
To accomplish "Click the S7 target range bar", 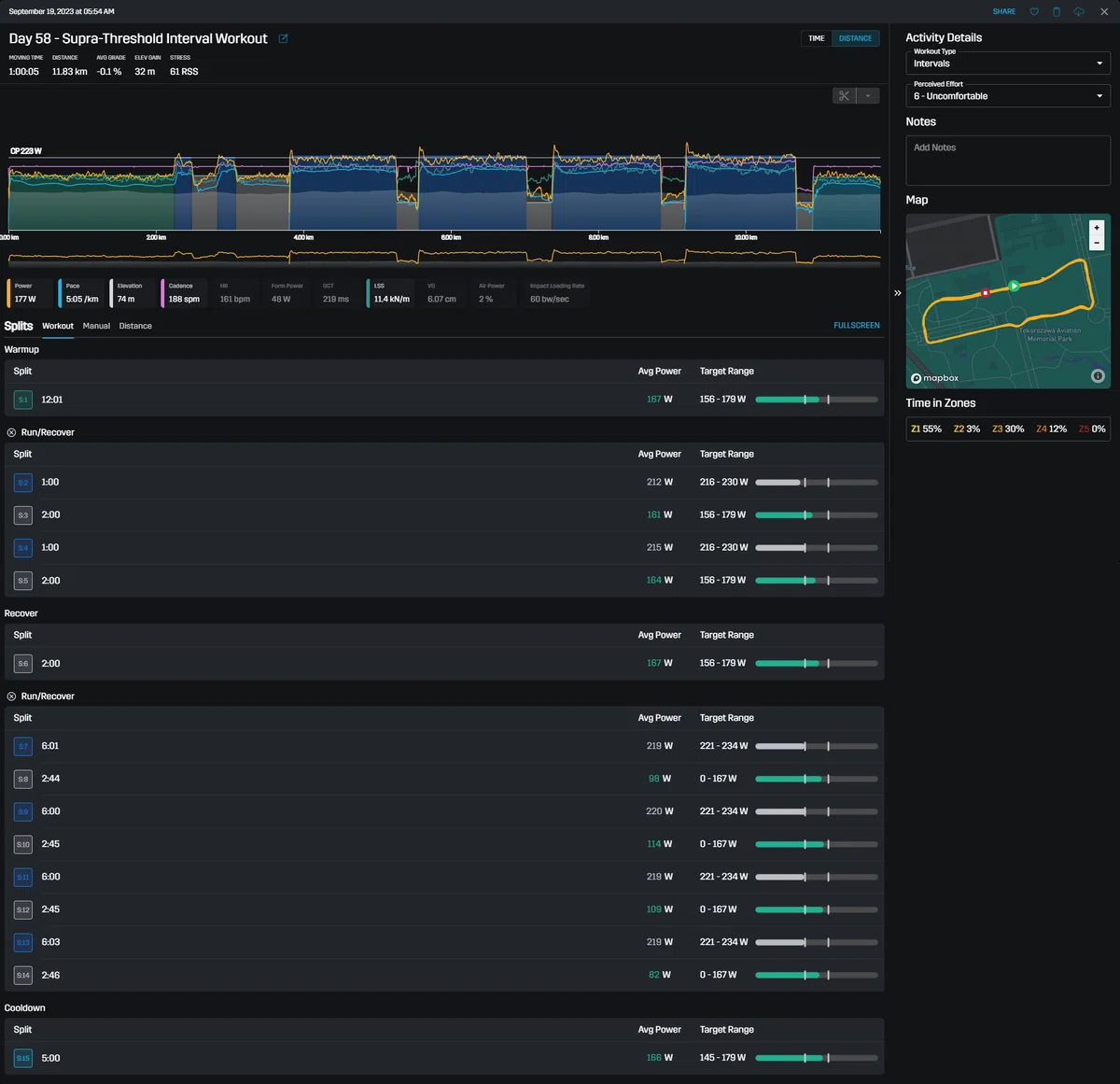I will point(817,746).
